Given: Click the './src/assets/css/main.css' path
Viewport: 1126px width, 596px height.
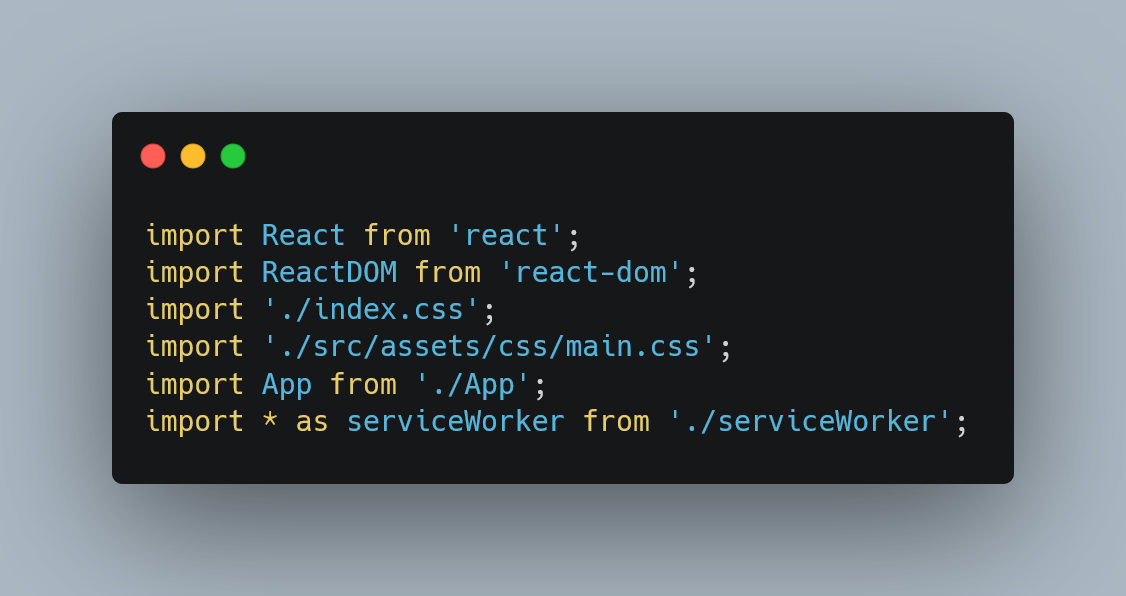Looking at the screenshot, I should (489, 347).
